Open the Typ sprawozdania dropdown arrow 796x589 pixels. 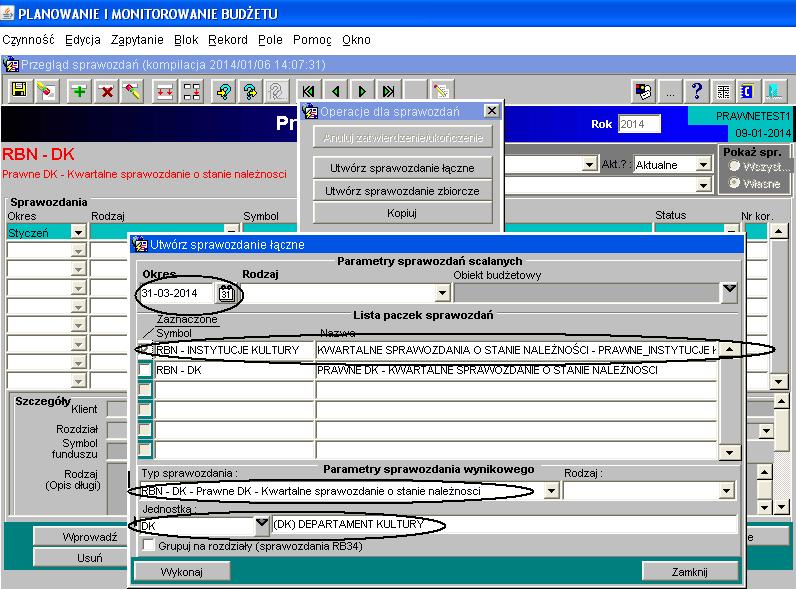pos(551,490)
